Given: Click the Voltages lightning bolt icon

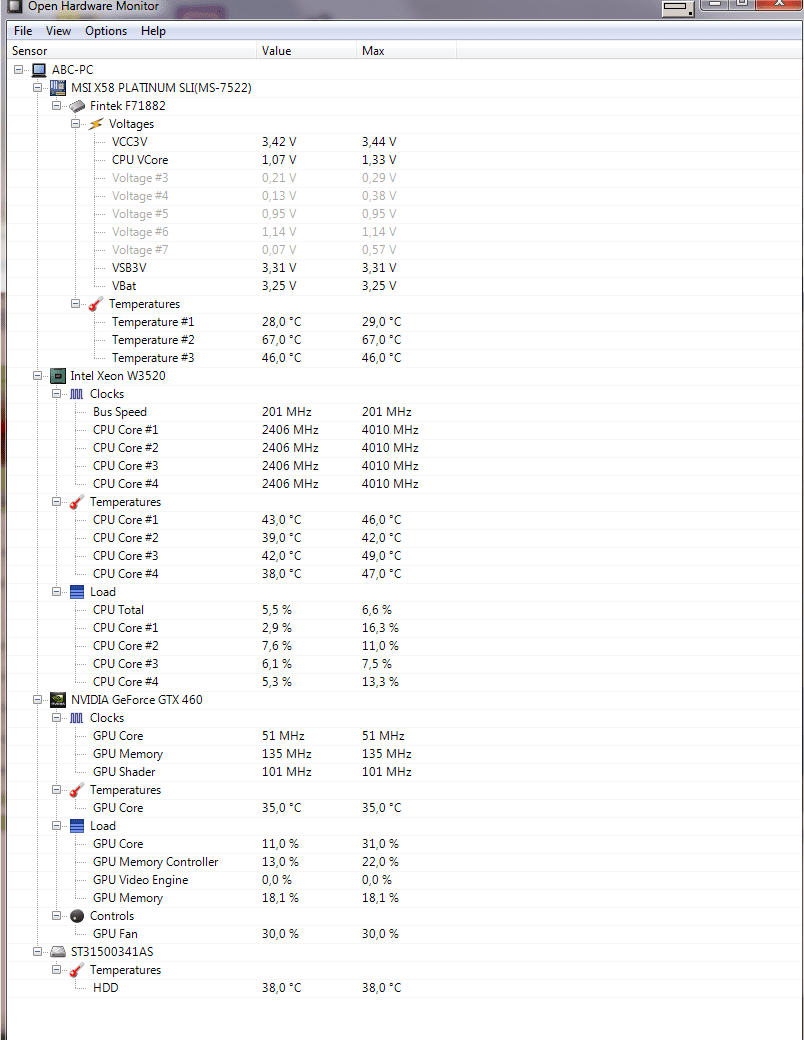Looking at the screenshot, I should click(96, 124).
